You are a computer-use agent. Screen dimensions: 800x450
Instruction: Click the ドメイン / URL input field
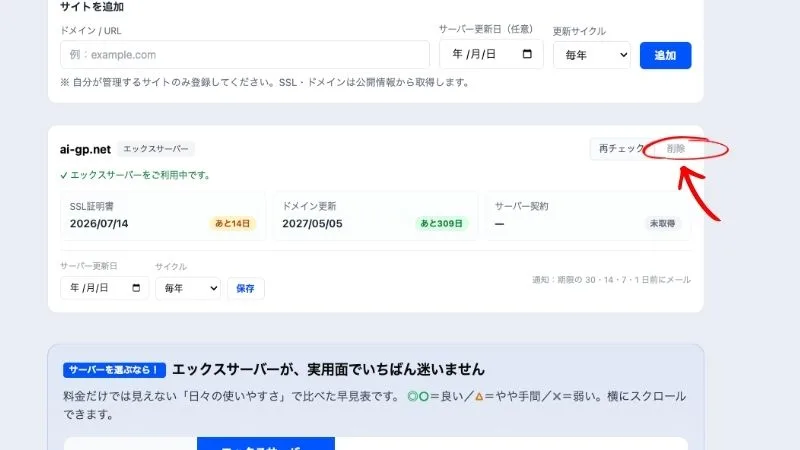pyautogui.click(x=244, y=55)
